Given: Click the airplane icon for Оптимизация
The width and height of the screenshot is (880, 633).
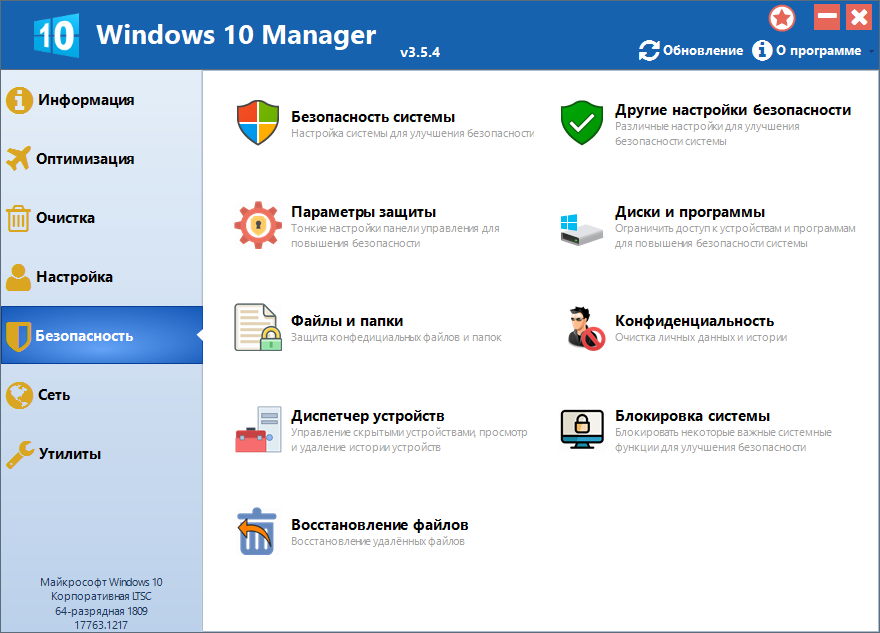Looking at the screenshot, I should tap(19, 159).
